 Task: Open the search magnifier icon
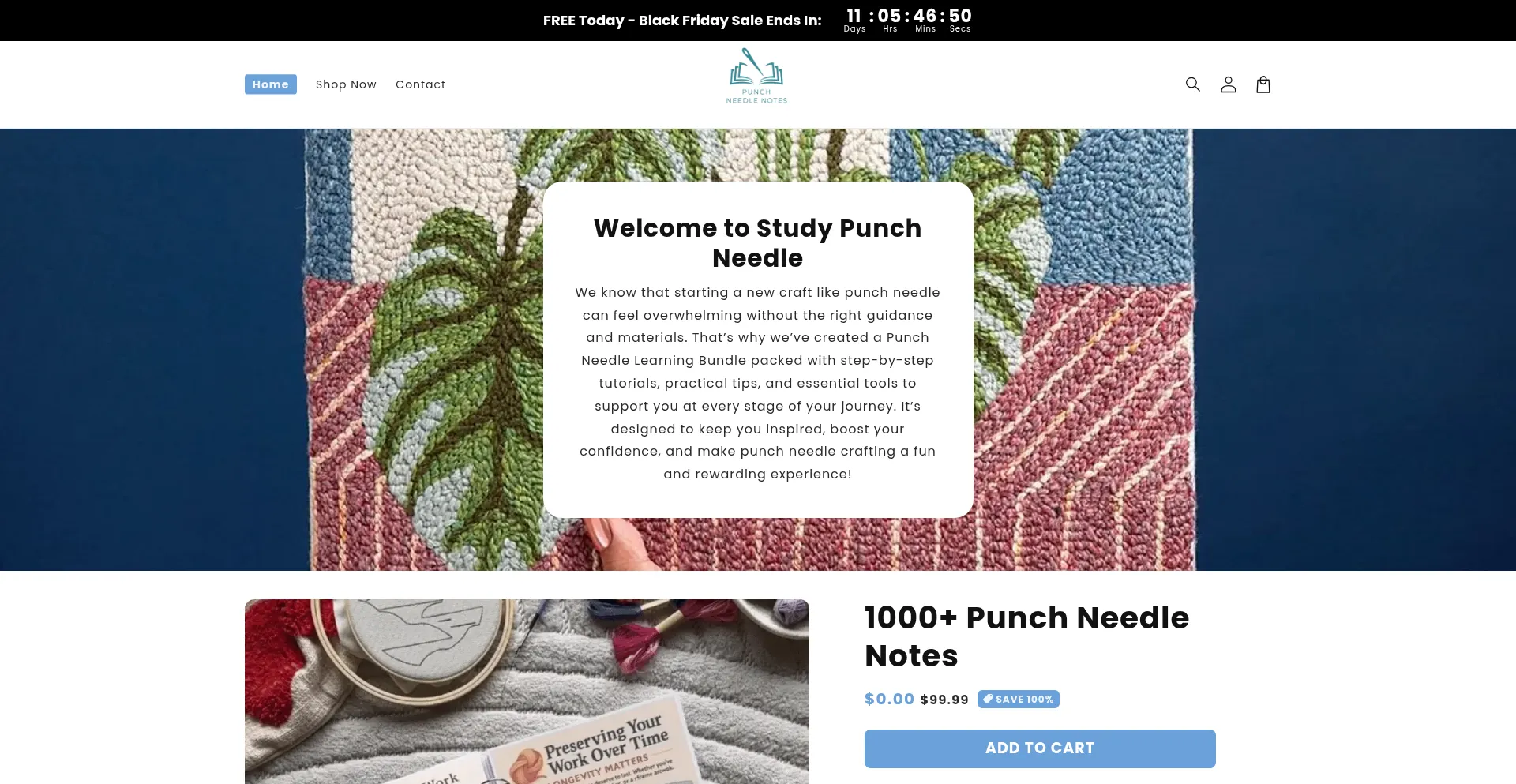pos(1192,84)
